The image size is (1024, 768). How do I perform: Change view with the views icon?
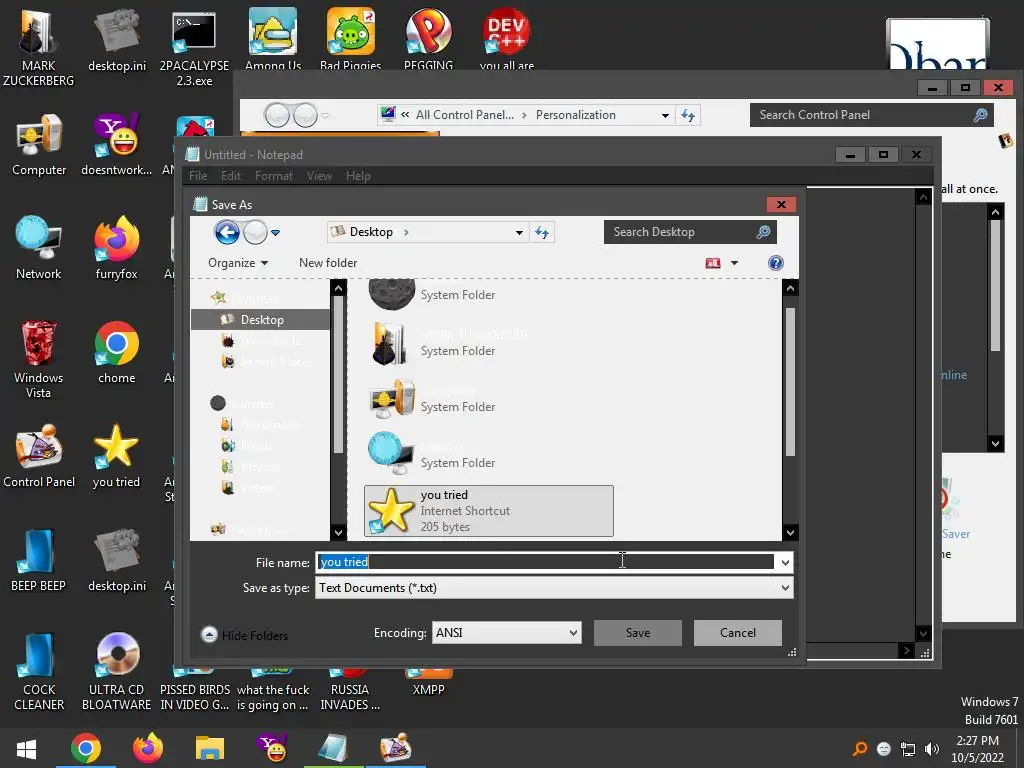(712, 263)
